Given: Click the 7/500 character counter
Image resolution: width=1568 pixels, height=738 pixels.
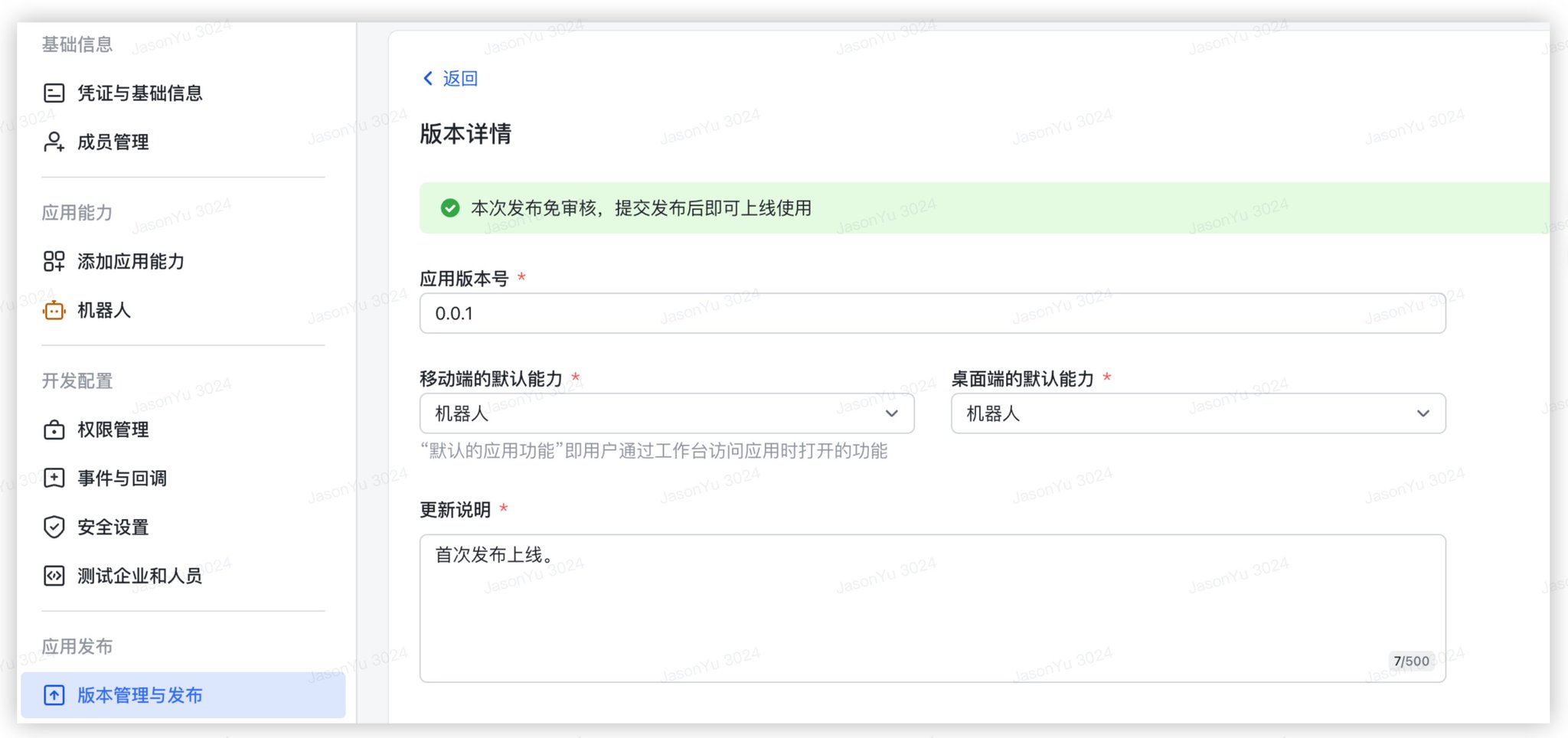Looking at the screenshot, I should pos(1411,661).
